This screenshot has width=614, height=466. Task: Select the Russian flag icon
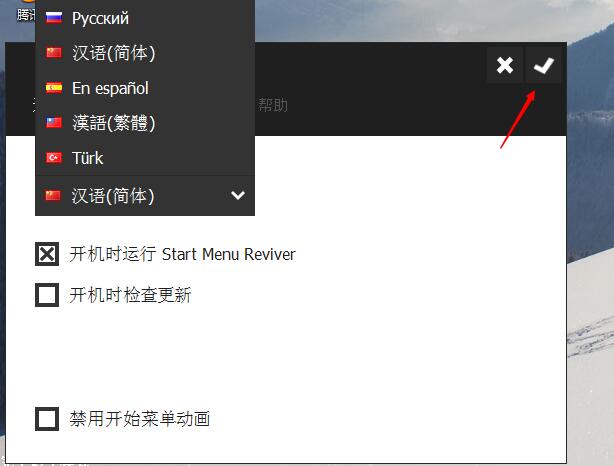coord(54,18)
